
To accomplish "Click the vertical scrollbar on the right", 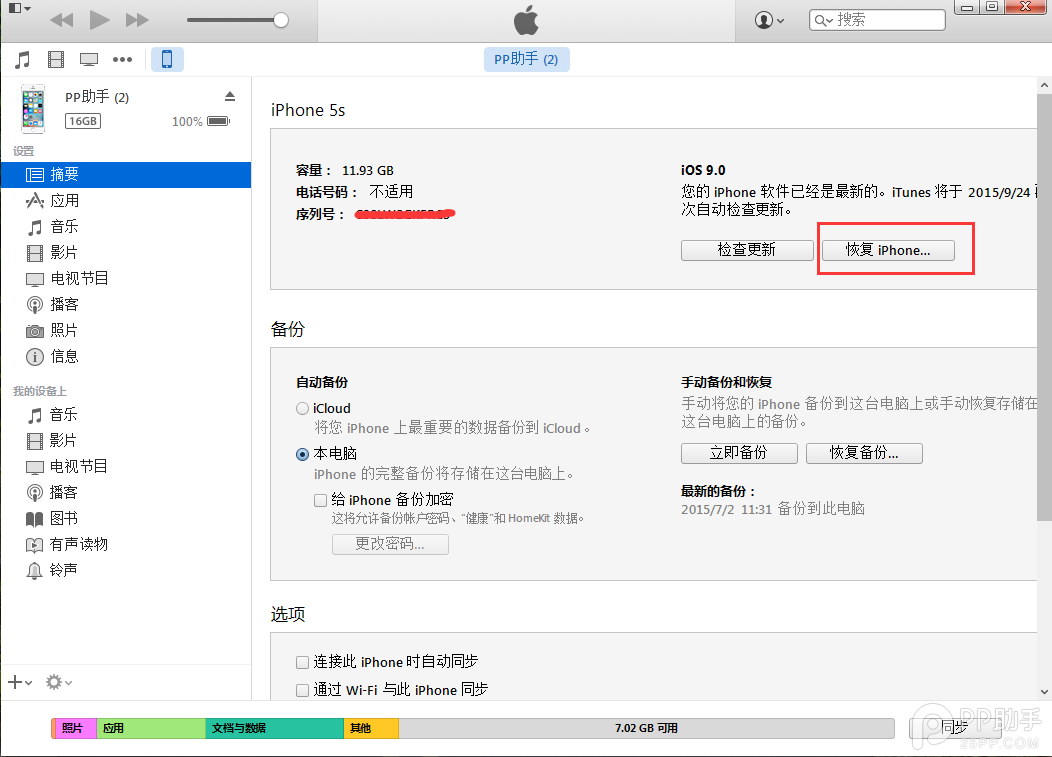I will pyautogui.click(x=1045, y=300).
